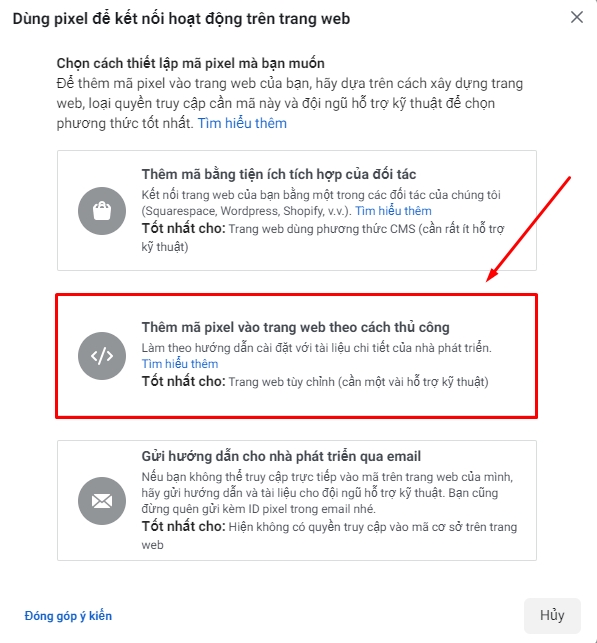
Task: Click dialog title 'Dùng pixel để kết nối'
Action: (181, 19)
